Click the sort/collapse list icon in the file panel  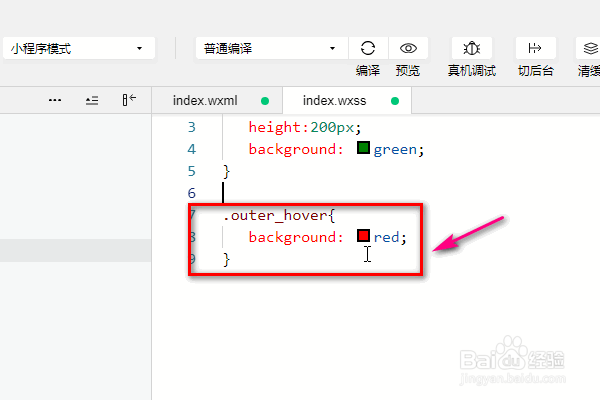(x=92, y=100)
